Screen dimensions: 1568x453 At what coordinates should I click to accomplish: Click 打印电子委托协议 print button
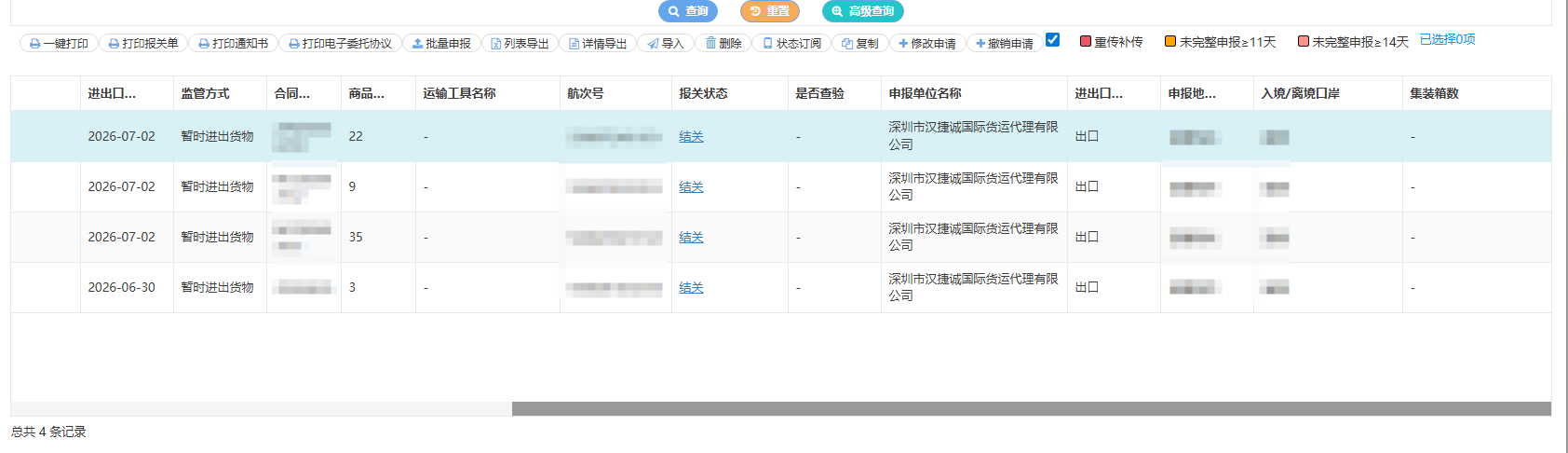(x=340, y=44)
